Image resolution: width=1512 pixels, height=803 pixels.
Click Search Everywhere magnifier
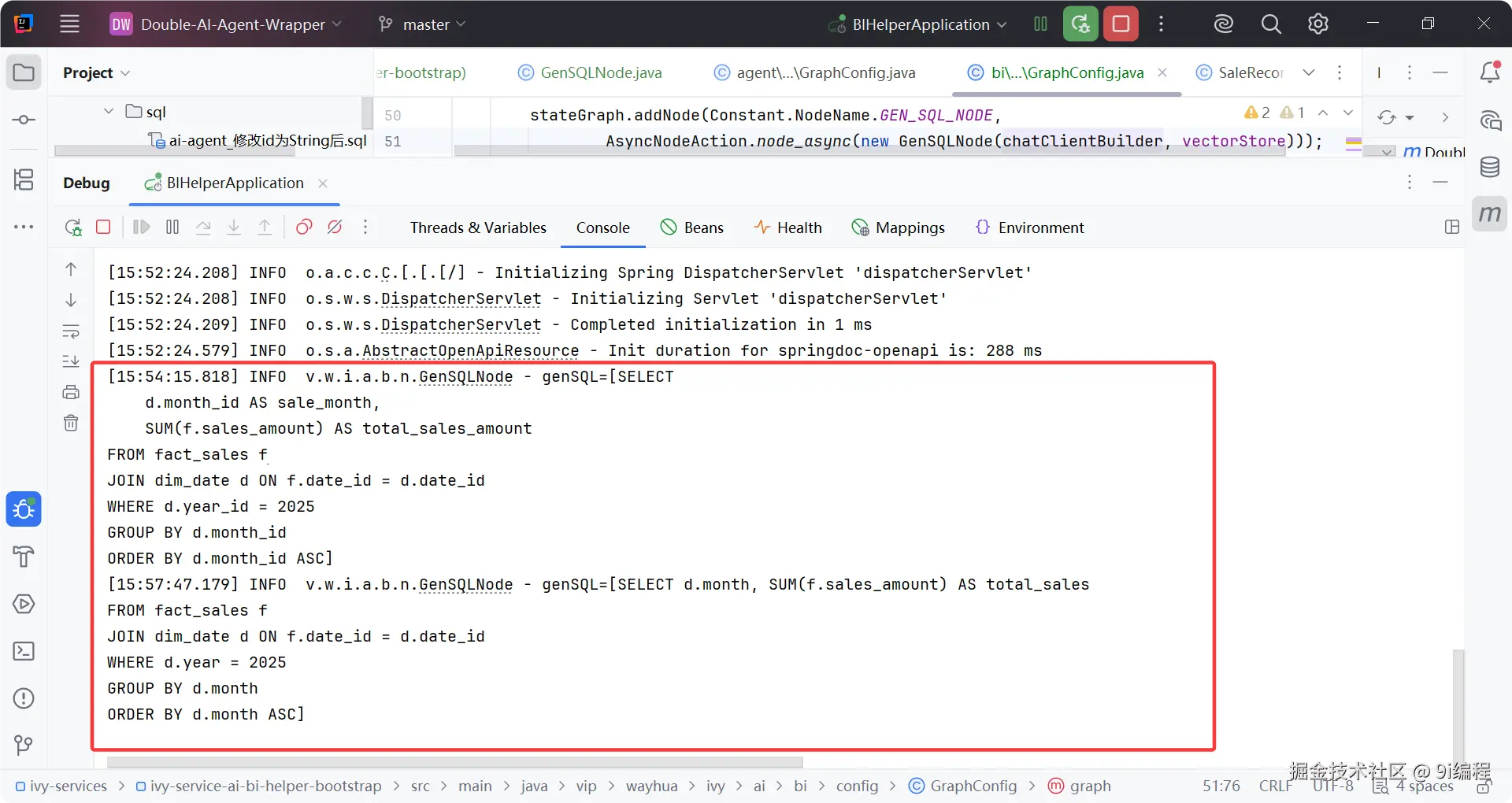pyautogui.click(x=1271, y=24)
